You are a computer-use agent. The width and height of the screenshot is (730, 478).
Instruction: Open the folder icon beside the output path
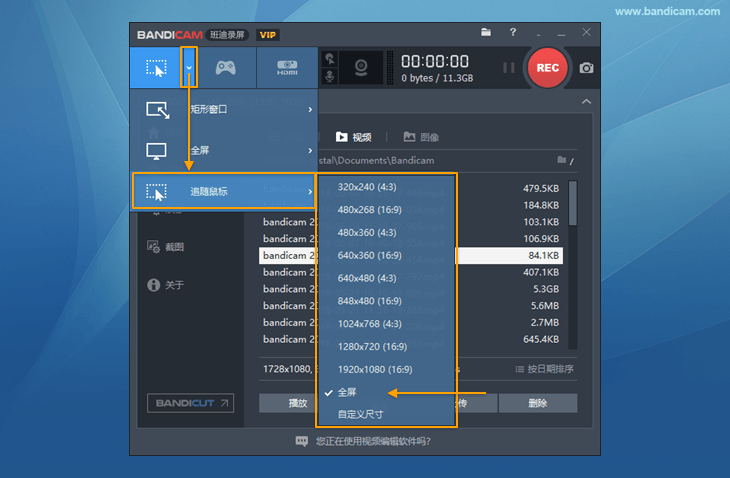coord(562,160)
